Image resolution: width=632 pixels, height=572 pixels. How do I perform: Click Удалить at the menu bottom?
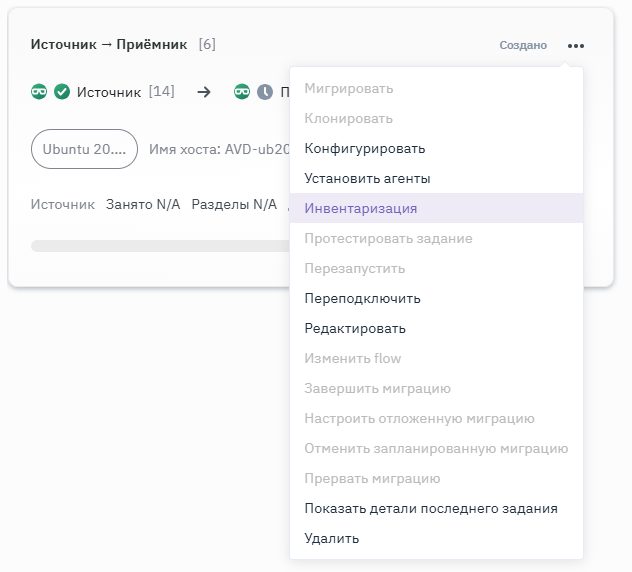[332, 539]
